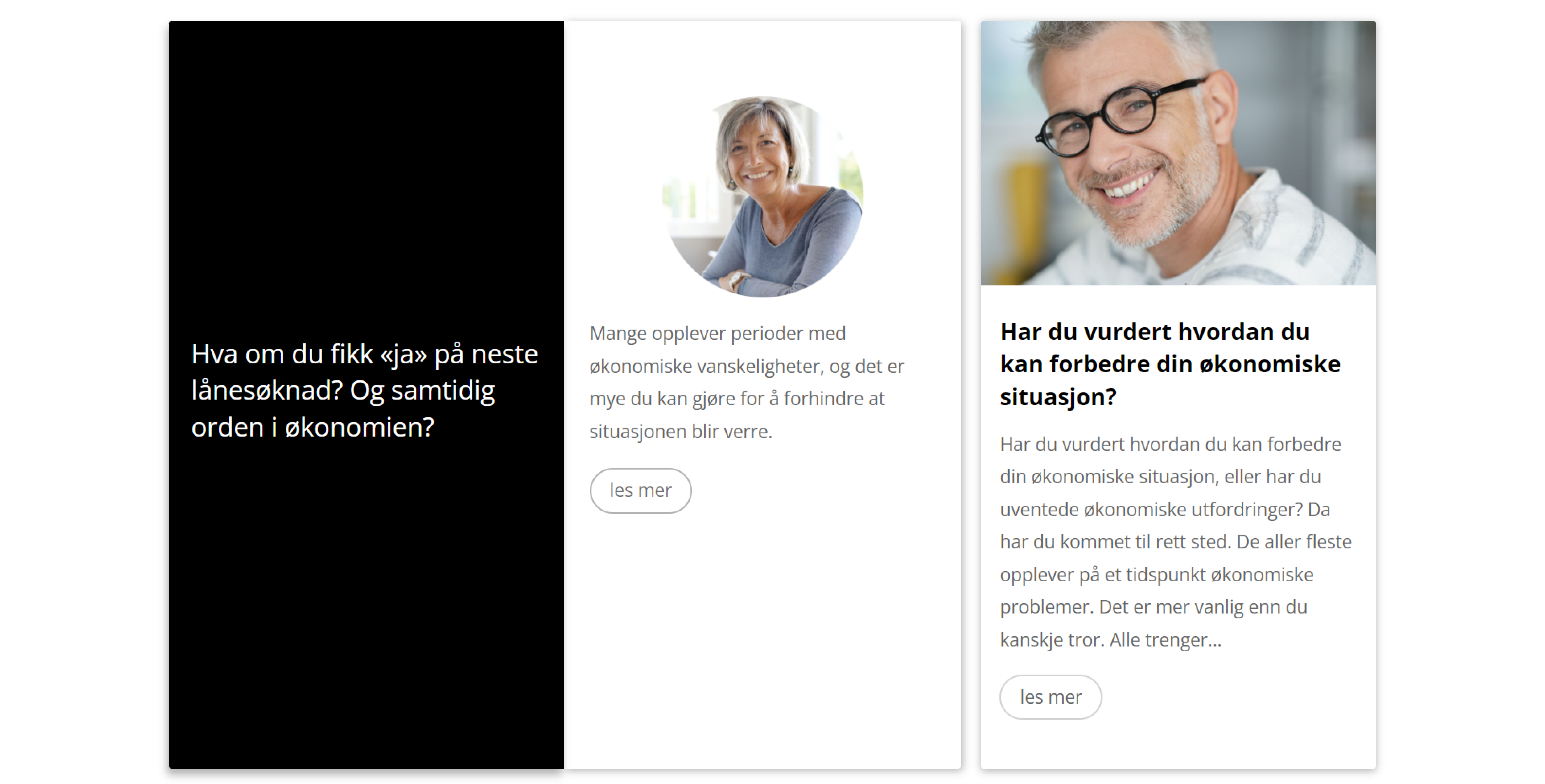1545x784 pixels.
Task: Select the black promo card about lånesøknad
Action: coord(367,394)
